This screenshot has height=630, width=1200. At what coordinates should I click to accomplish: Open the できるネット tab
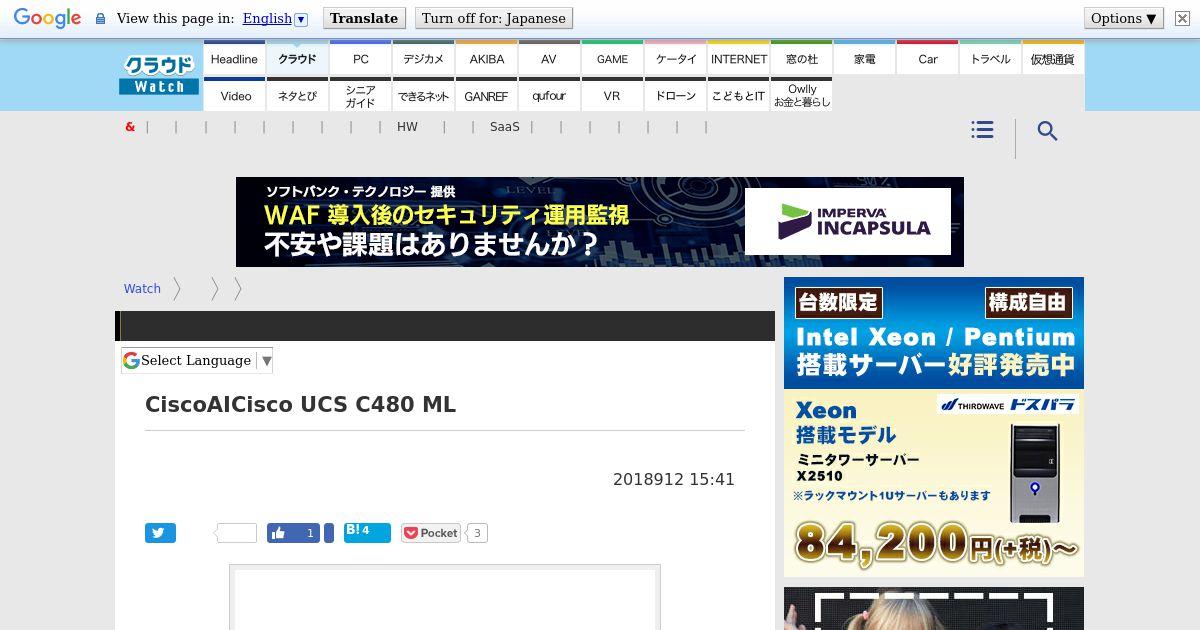424,96
